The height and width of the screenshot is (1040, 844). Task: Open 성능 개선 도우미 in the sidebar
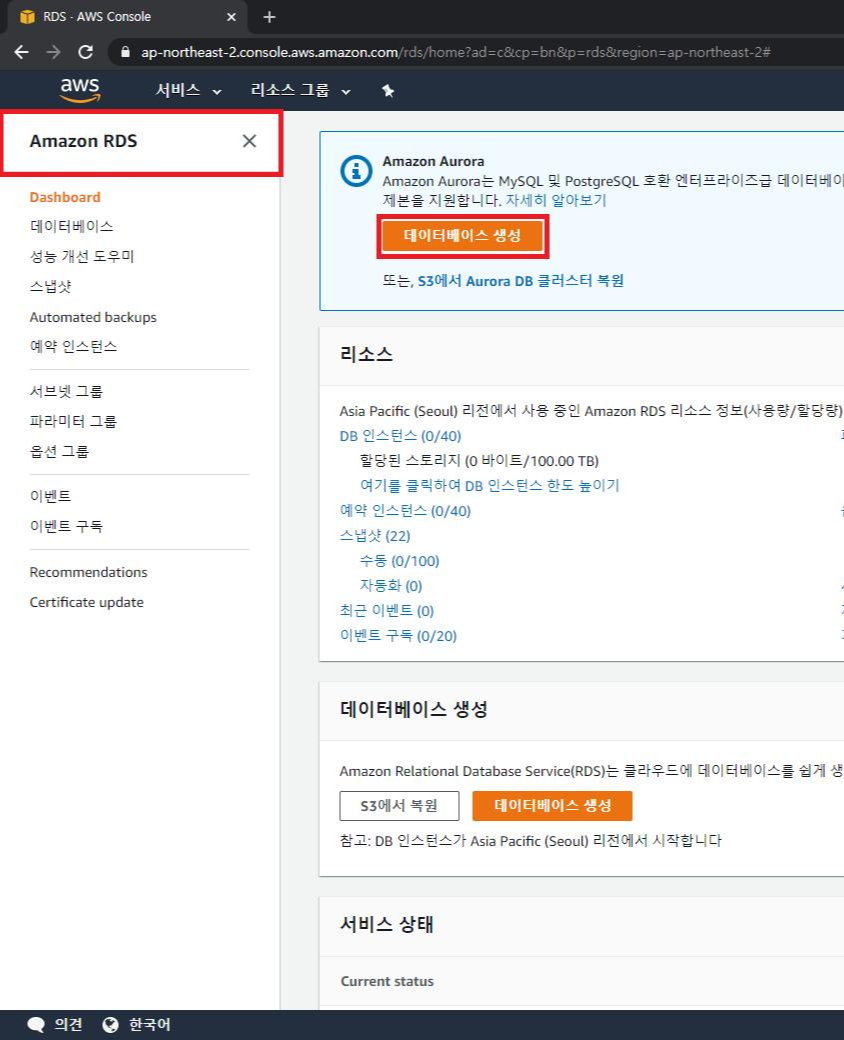[82, 256]
